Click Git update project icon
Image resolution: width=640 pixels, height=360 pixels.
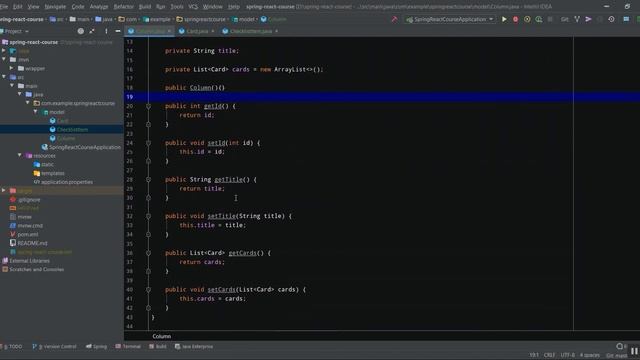(577, 19)
